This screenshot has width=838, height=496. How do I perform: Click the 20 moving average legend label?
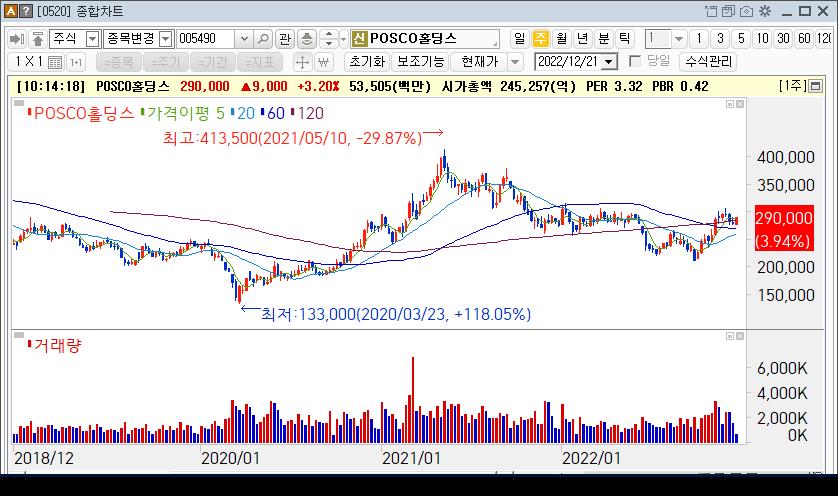[246, 113]
